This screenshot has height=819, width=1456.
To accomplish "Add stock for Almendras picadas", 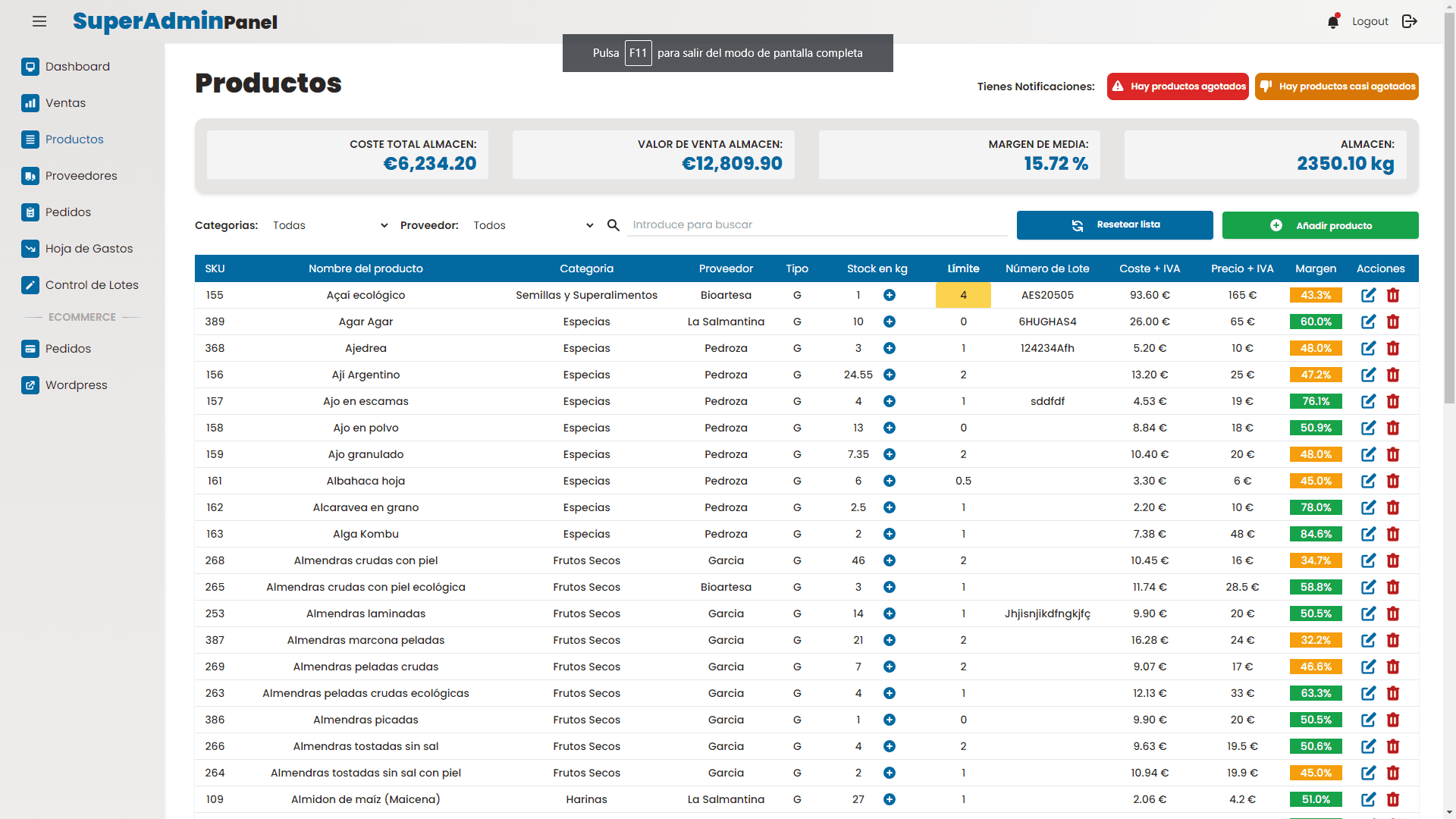I will pyautogui.click(x=890, y=720).
